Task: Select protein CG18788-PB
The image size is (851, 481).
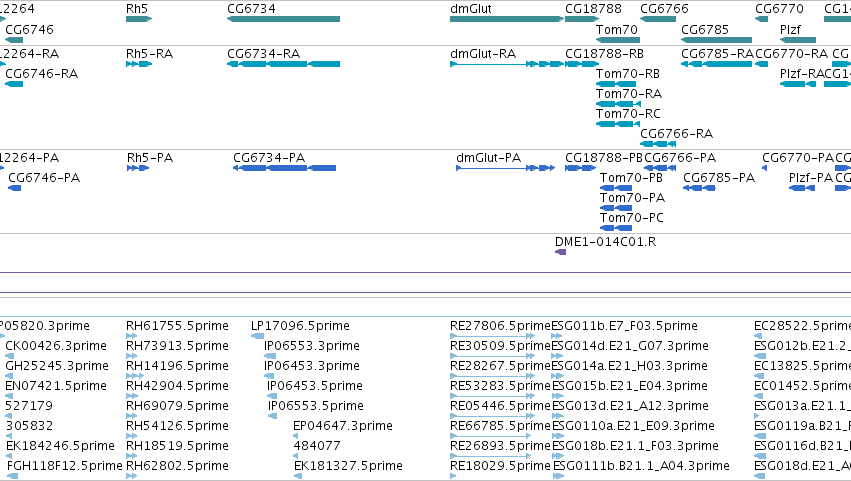Action: pos(581,168)
